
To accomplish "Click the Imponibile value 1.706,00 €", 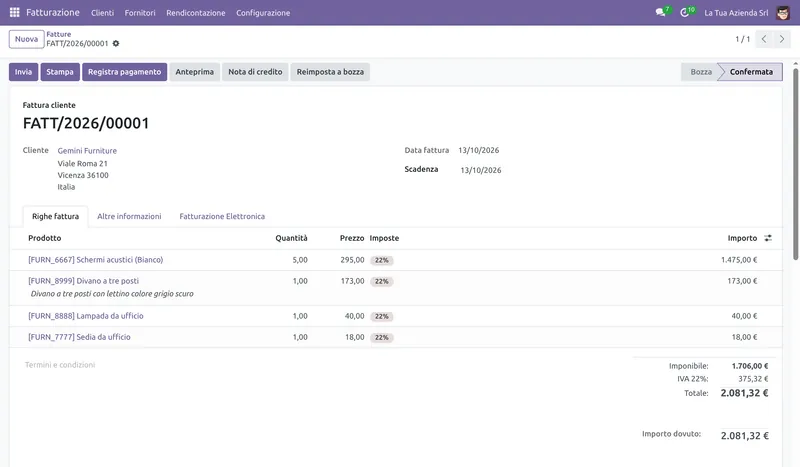I will pos(749,366).
